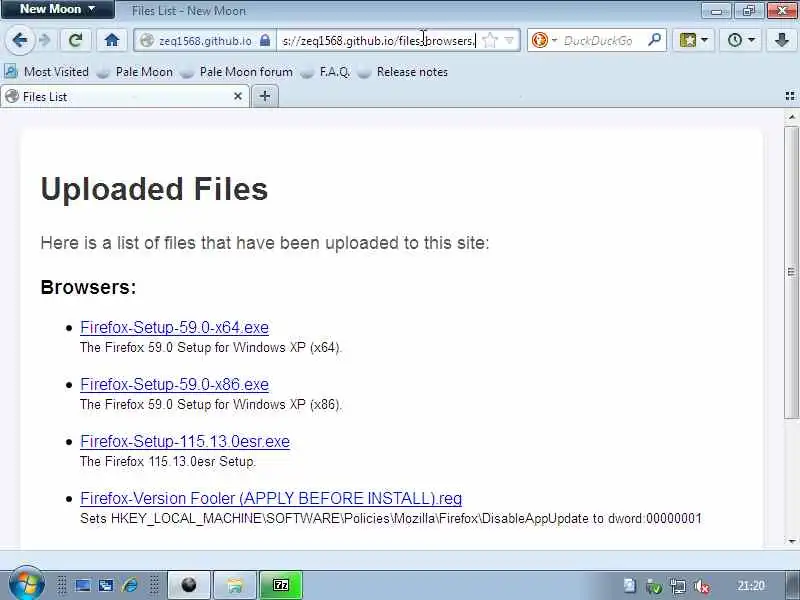
Task: Click the search magnifier icon
Action: [655, 40]
